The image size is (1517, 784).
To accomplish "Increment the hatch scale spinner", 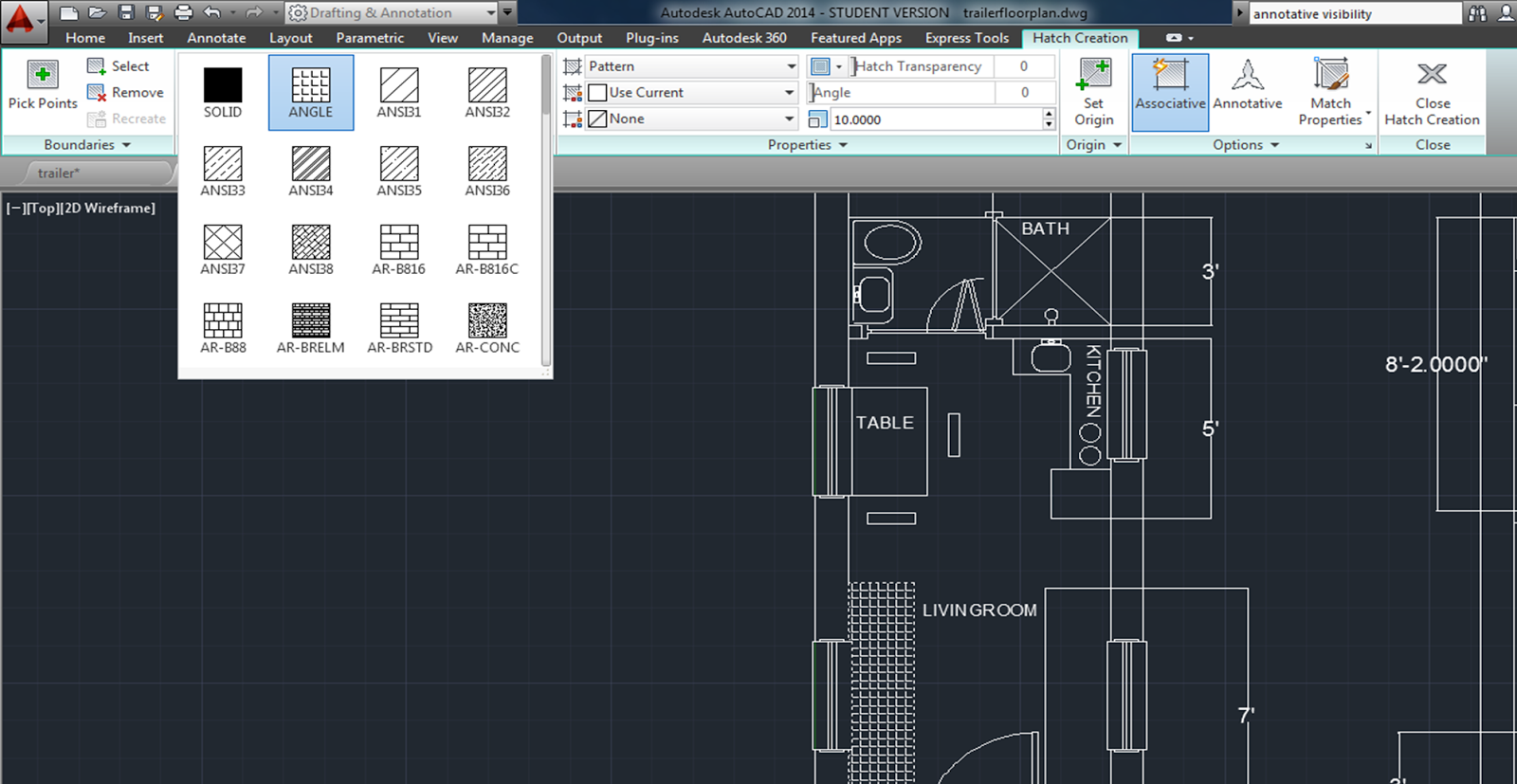I will click(1049, 114).
